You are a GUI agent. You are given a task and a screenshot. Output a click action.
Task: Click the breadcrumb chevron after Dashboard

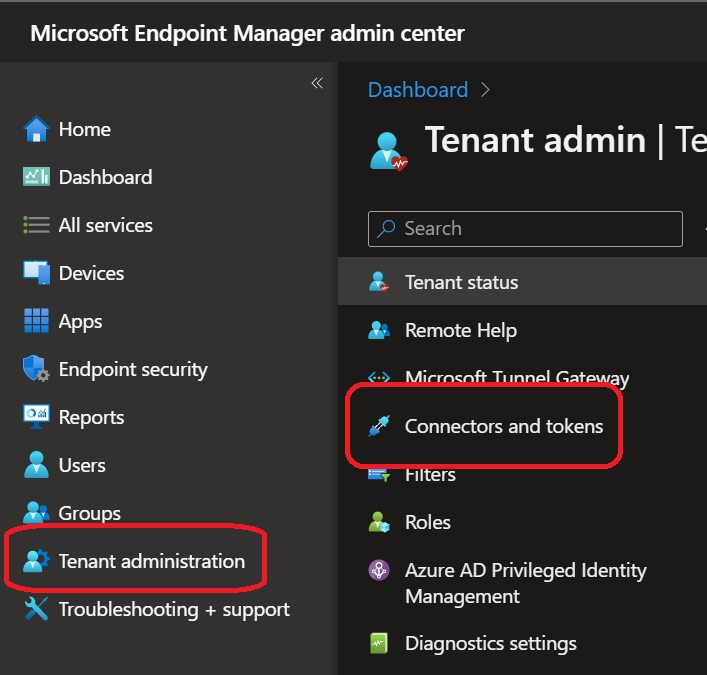[486, 90]
